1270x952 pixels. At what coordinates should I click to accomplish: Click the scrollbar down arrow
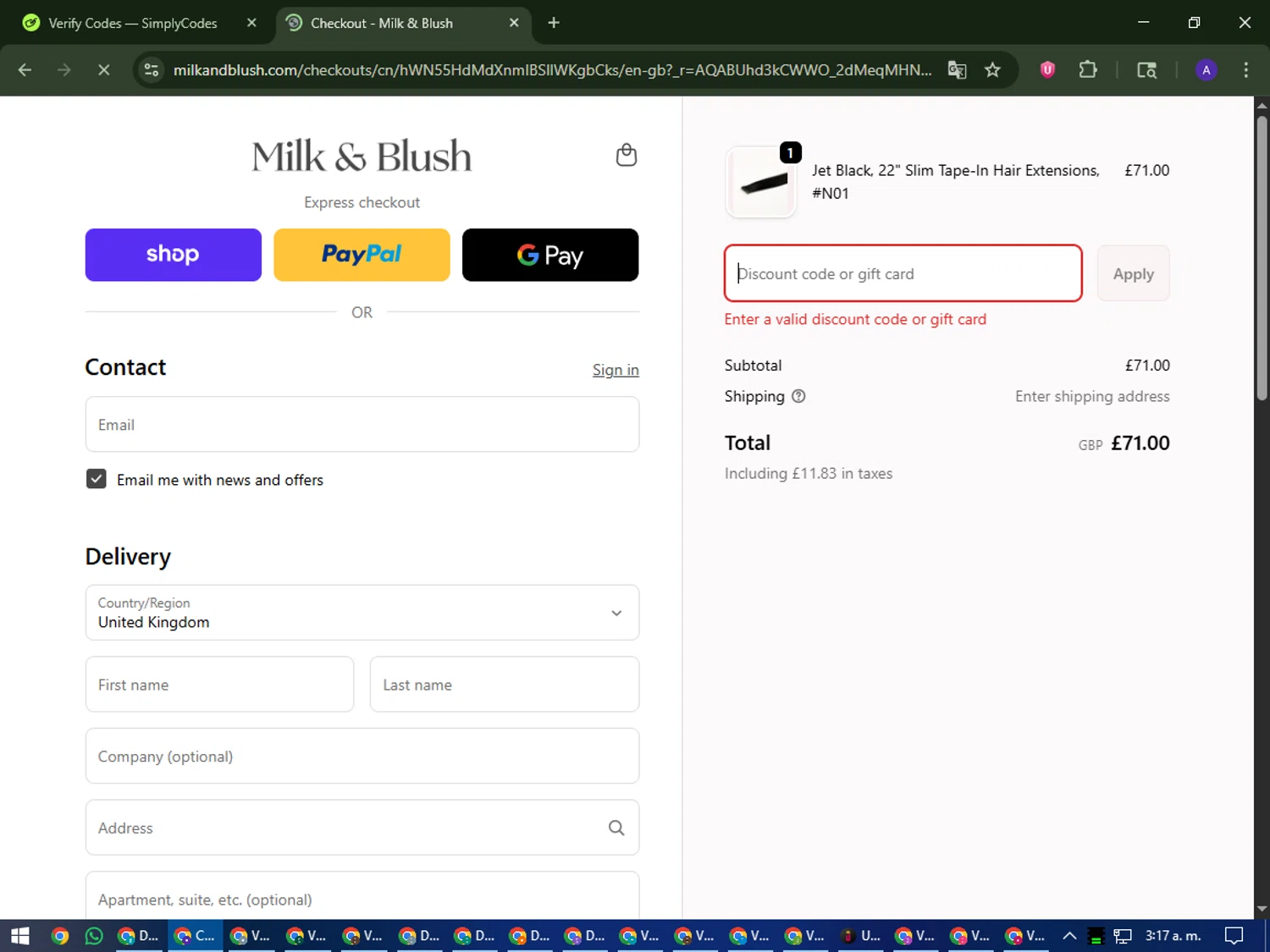point(1262,909)
